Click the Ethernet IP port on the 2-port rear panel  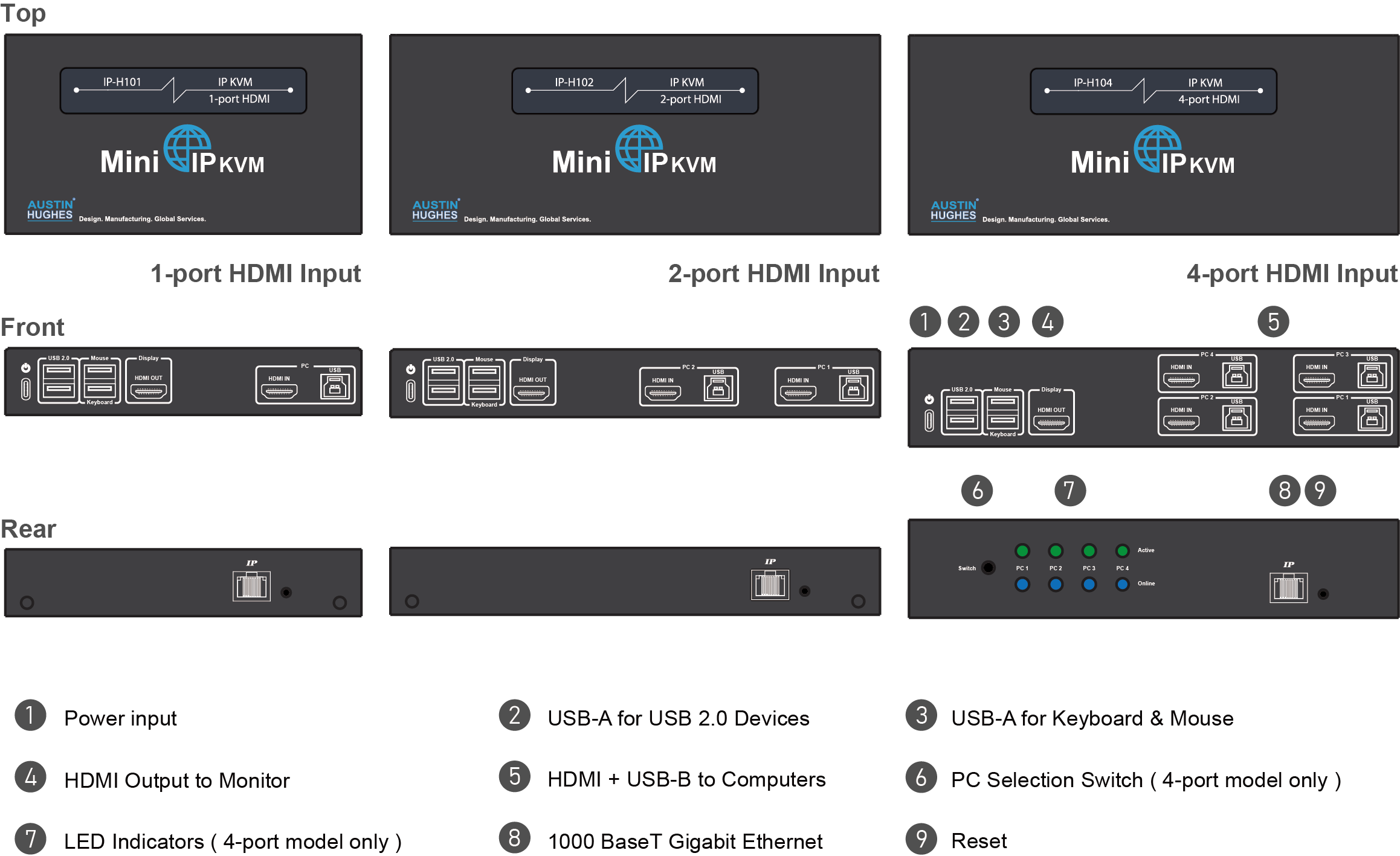pyautogui.click(x=770, y=585)
